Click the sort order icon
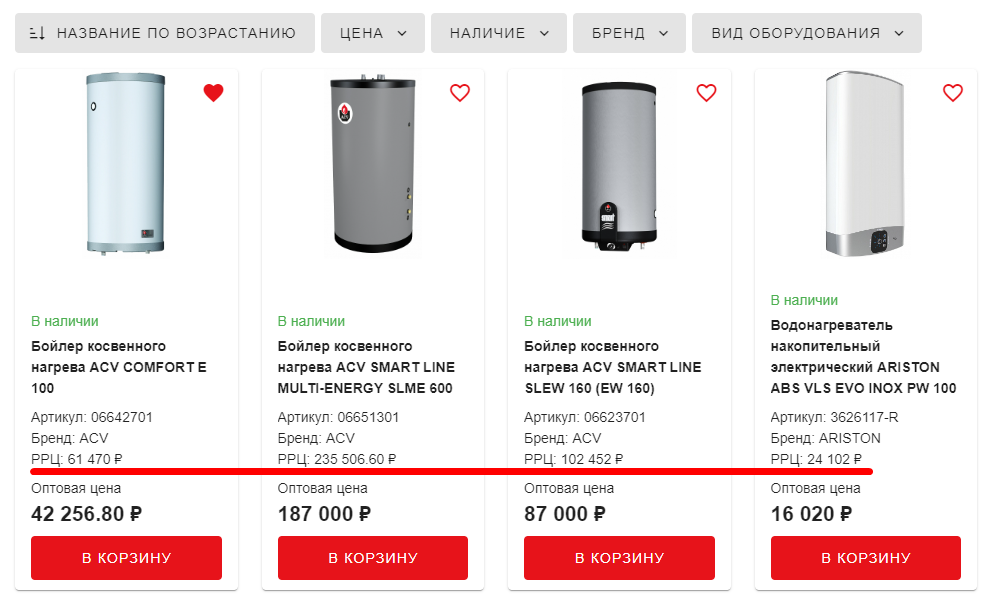This screenshot has width=988, height=602. tap(37, 33)
